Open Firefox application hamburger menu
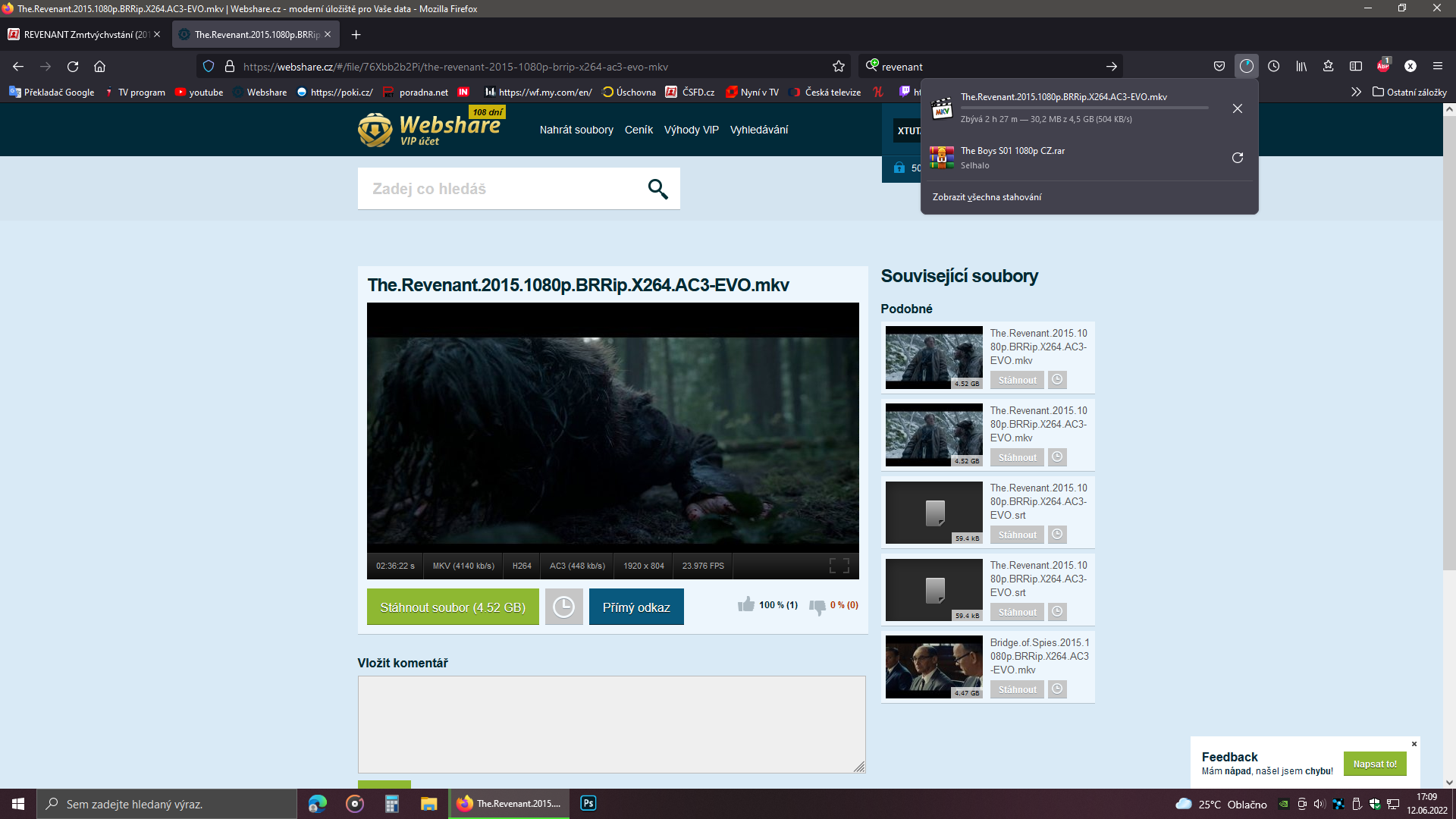Screen dimensions: 1456x819 tap(1437, 67)
